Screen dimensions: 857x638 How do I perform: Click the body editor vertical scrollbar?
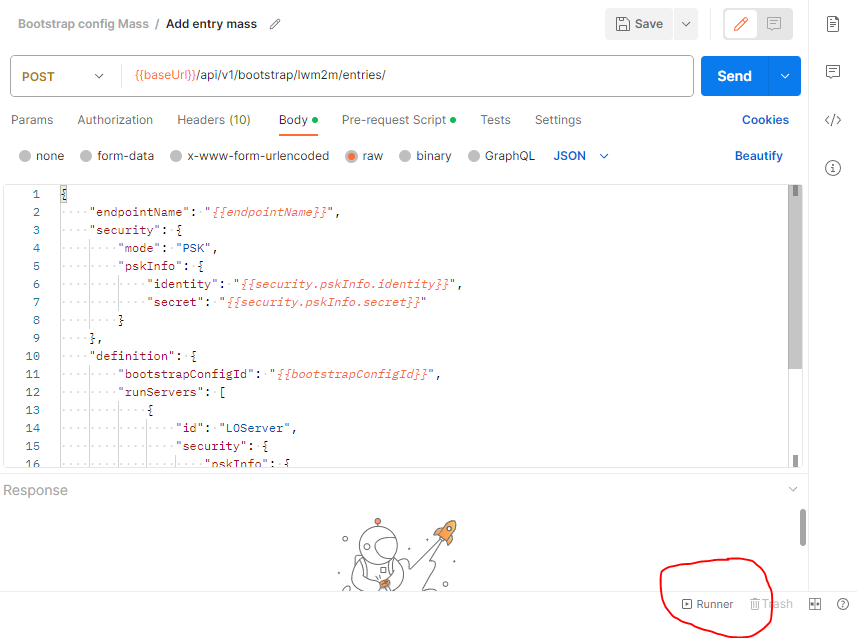coord(795,279)
